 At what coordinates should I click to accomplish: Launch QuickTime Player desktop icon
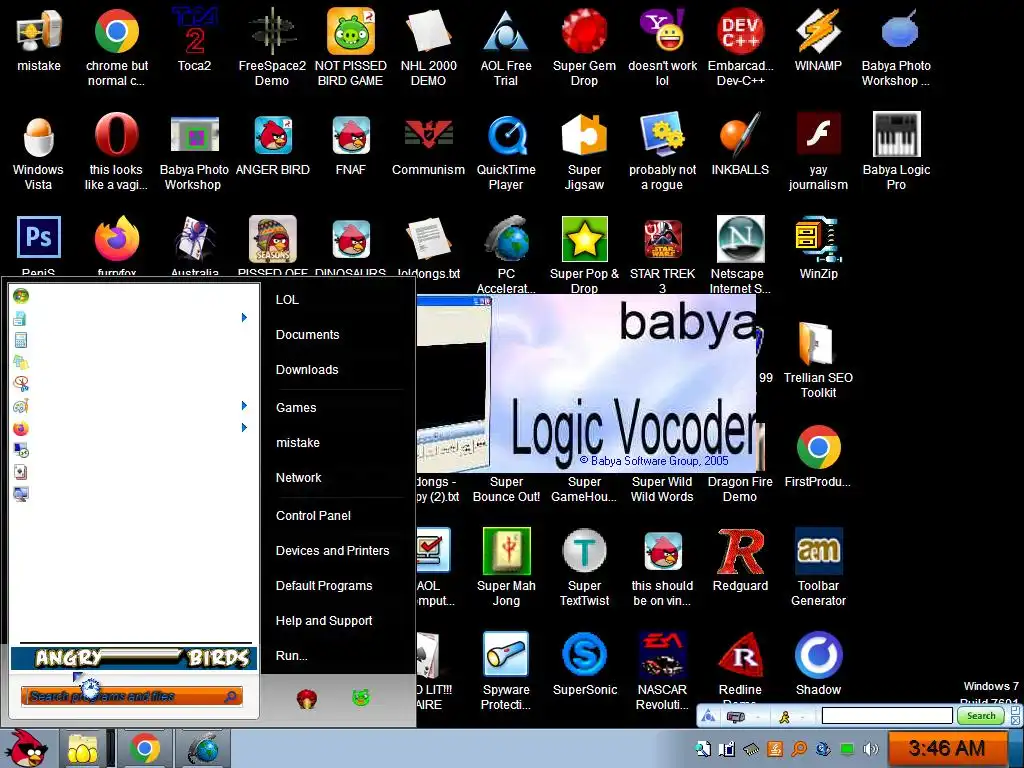(506, 135)
